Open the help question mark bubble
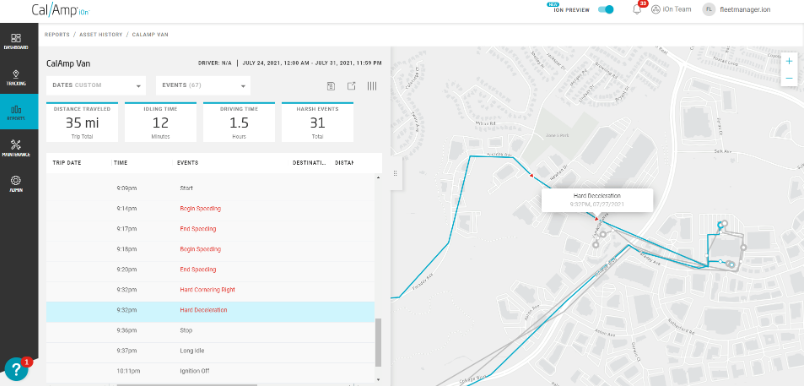This screenshot has height=386, width=807. pyautogui.click(x=16, y=369)
